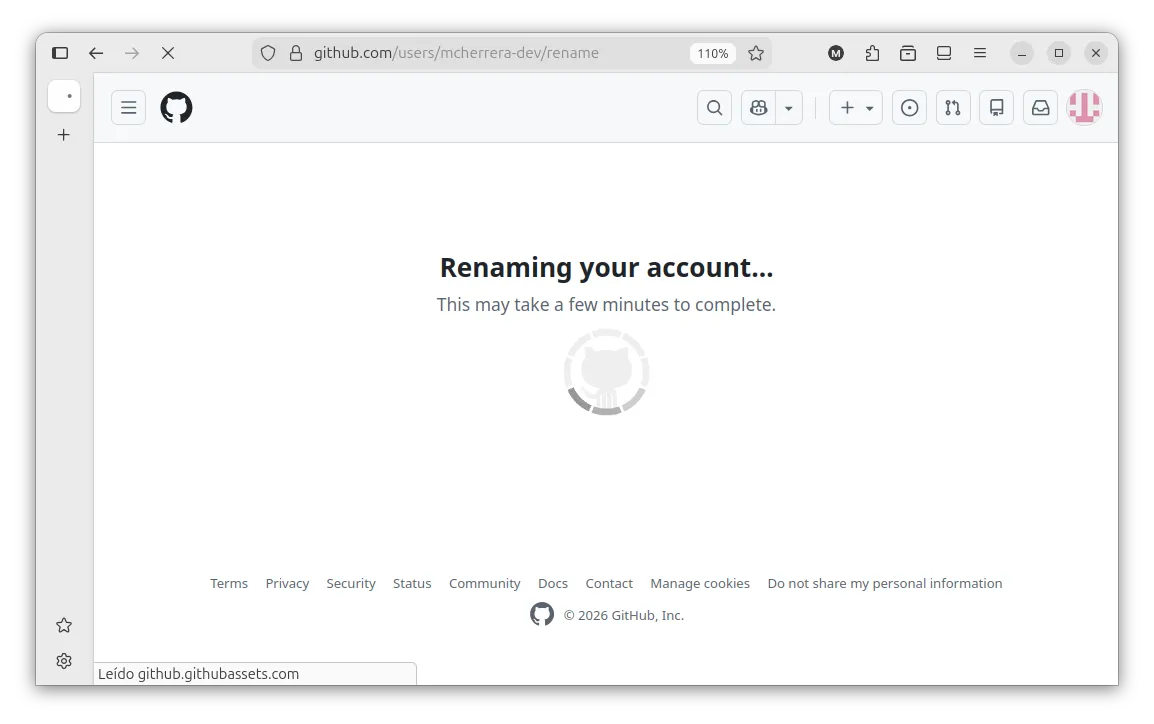Screen dimensions: 1154x724
Task: Open user profile avatar menu
Action: point(1084,108)
